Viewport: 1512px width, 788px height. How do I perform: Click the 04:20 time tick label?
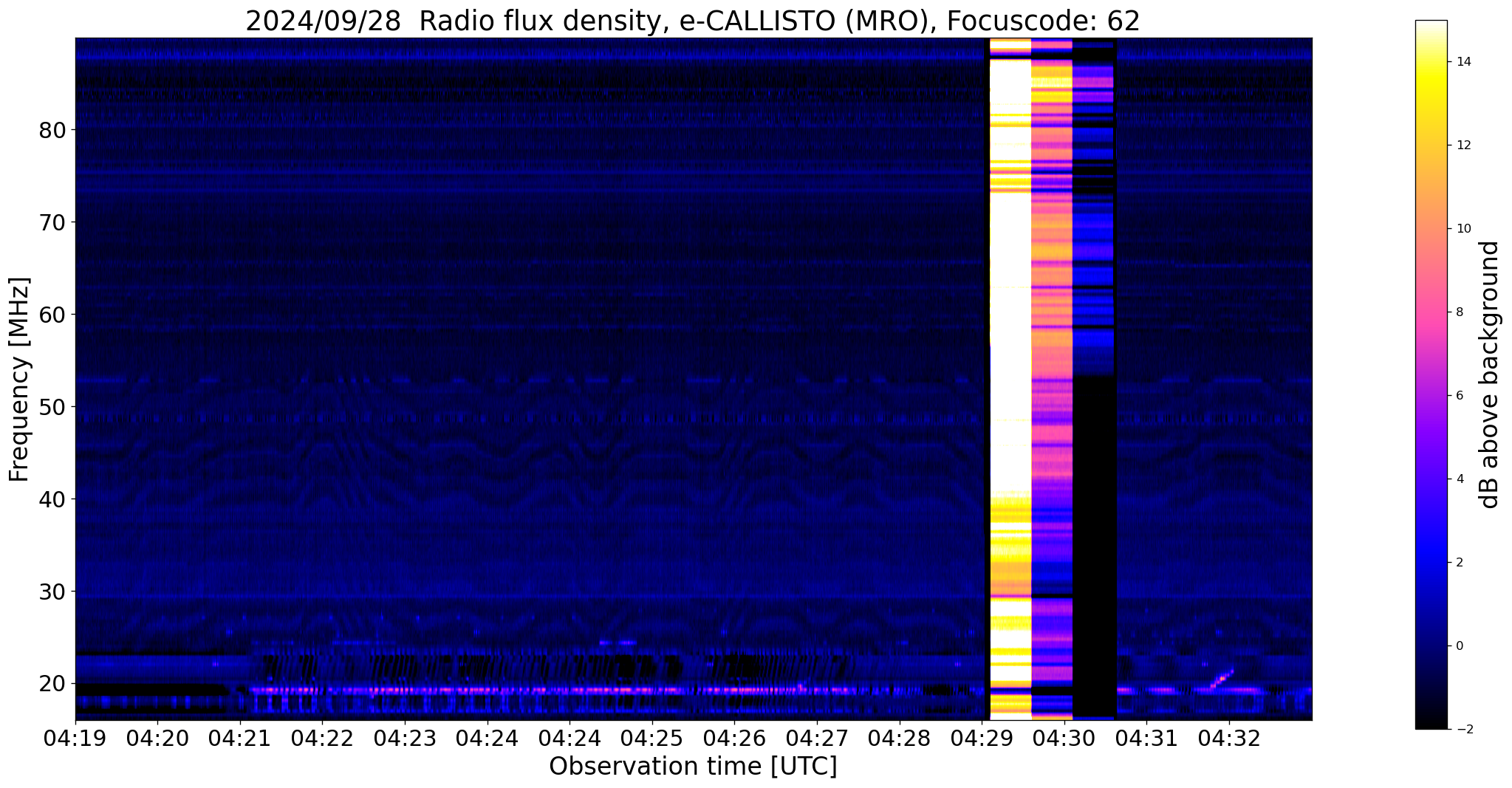[157, 739]
